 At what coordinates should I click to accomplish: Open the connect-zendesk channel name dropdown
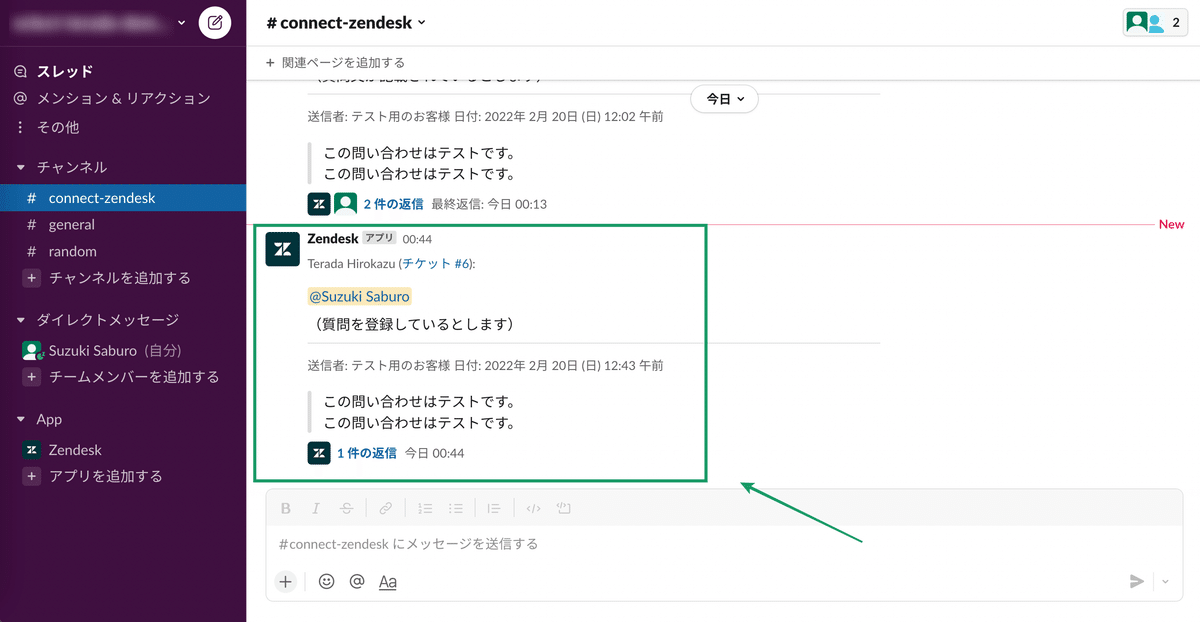[x=346, y=22]
